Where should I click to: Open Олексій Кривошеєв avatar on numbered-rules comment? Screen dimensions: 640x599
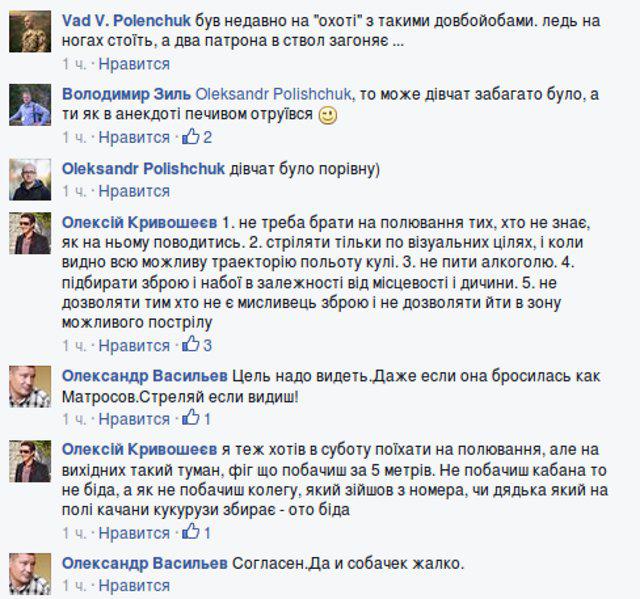30,233
